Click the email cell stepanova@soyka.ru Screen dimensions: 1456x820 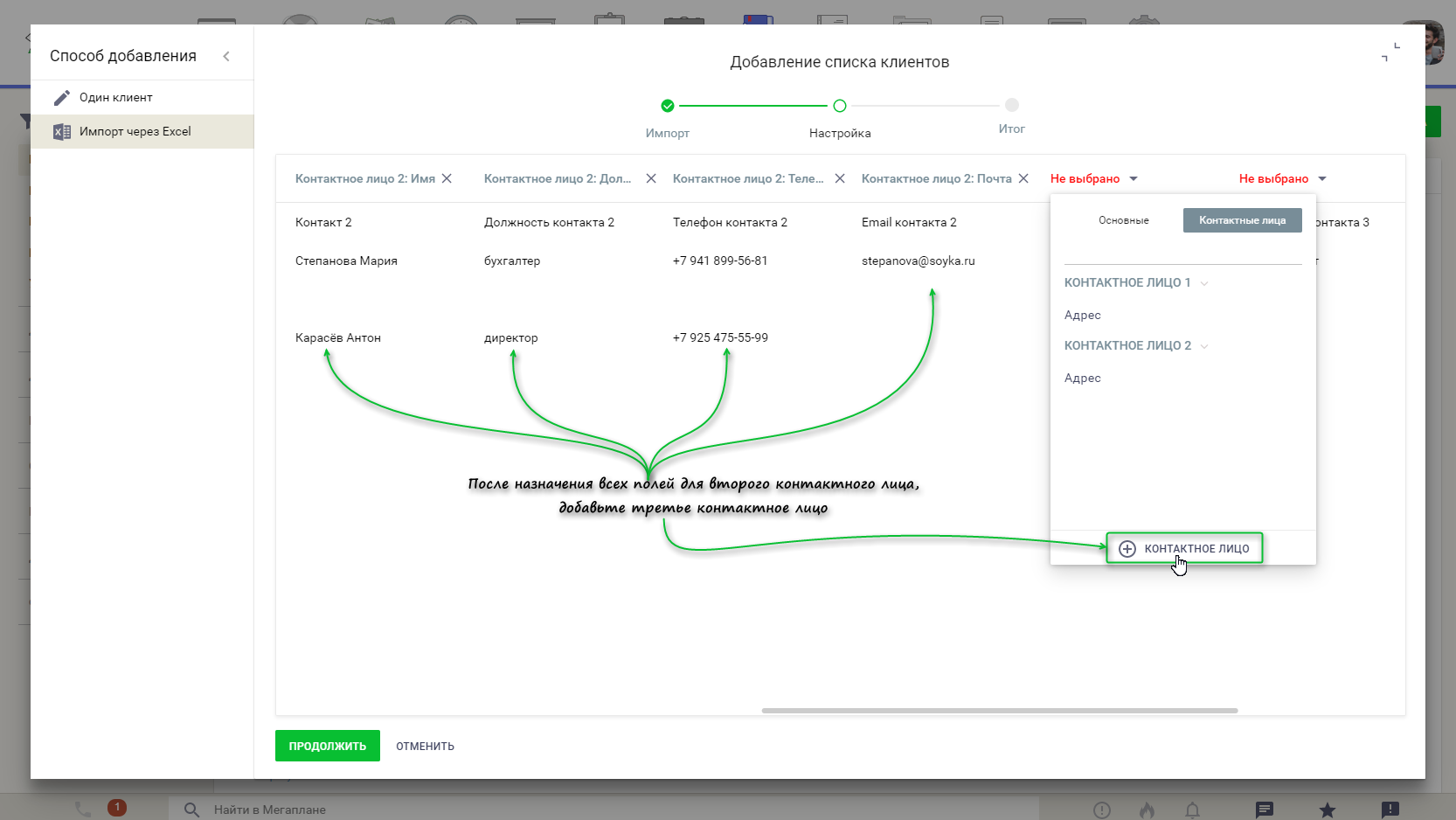coord(919,261)
